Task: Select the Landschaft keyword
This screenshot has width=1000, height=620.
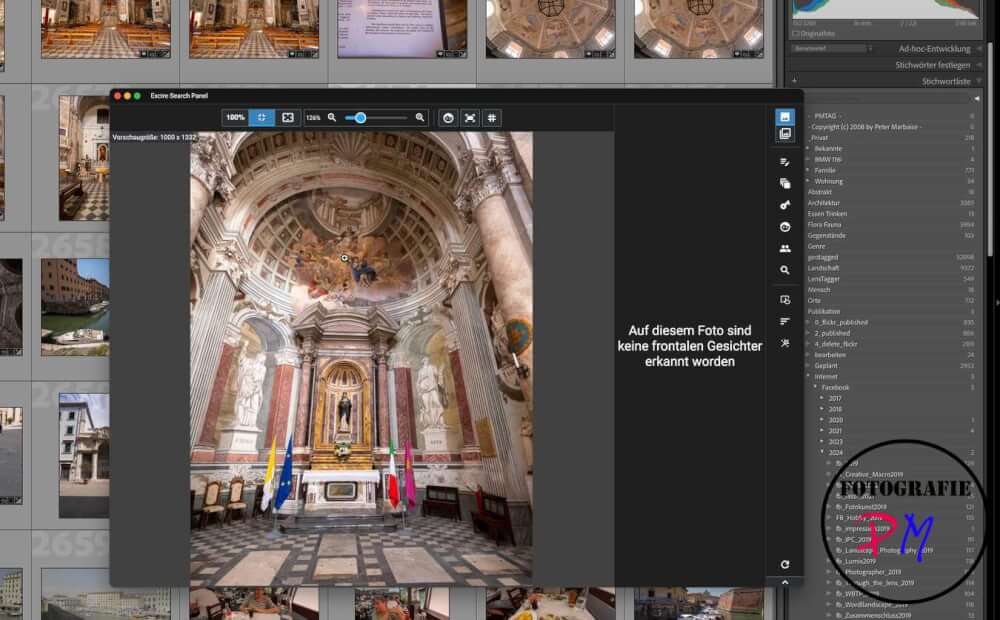Action: tap(825, 268)
